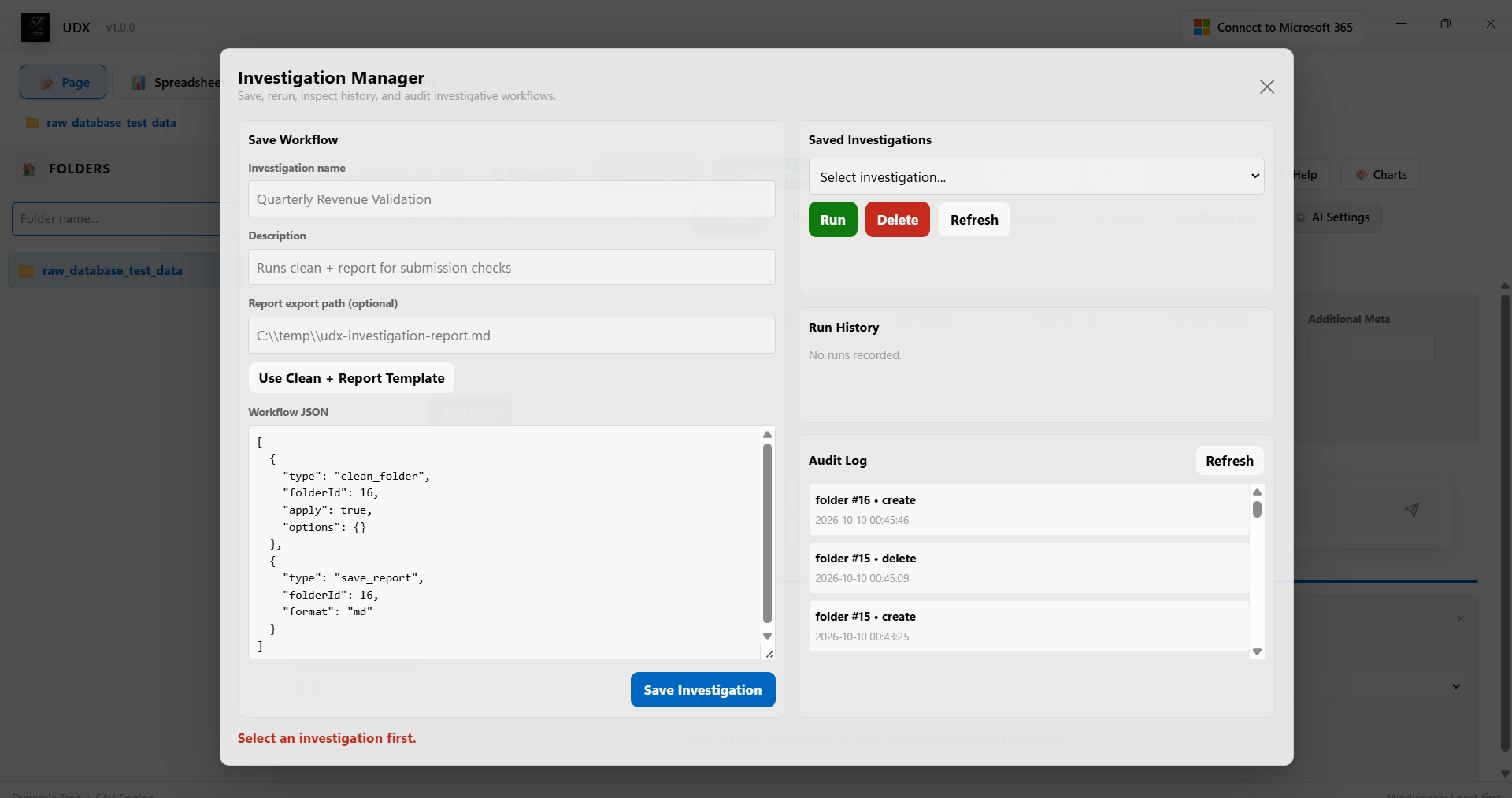Run the selected investigation
Image resolution: width=1512 pixels, height=798 pixels.
(832, 220)
